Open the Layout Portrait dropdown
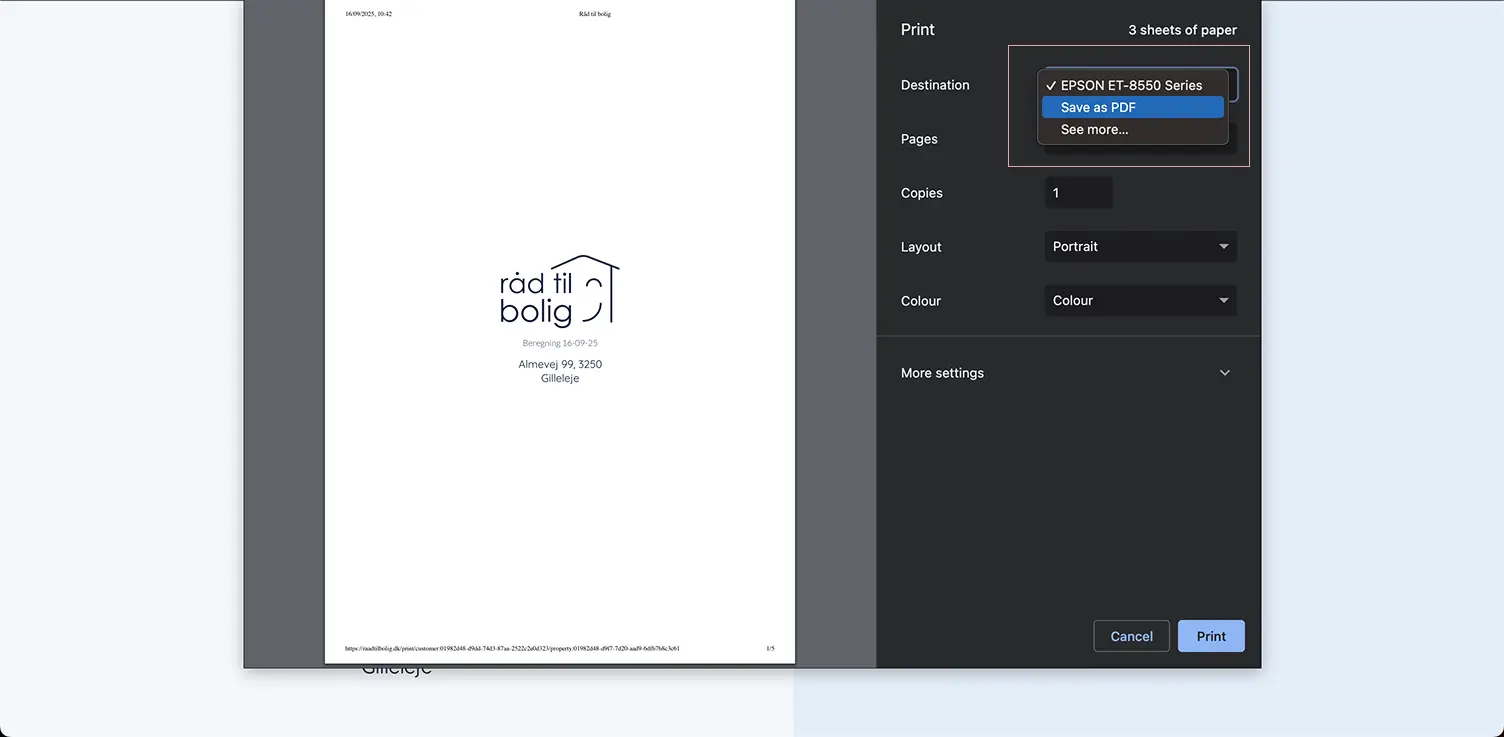Screen dimensions: 1504x737 click(1140, 247)
